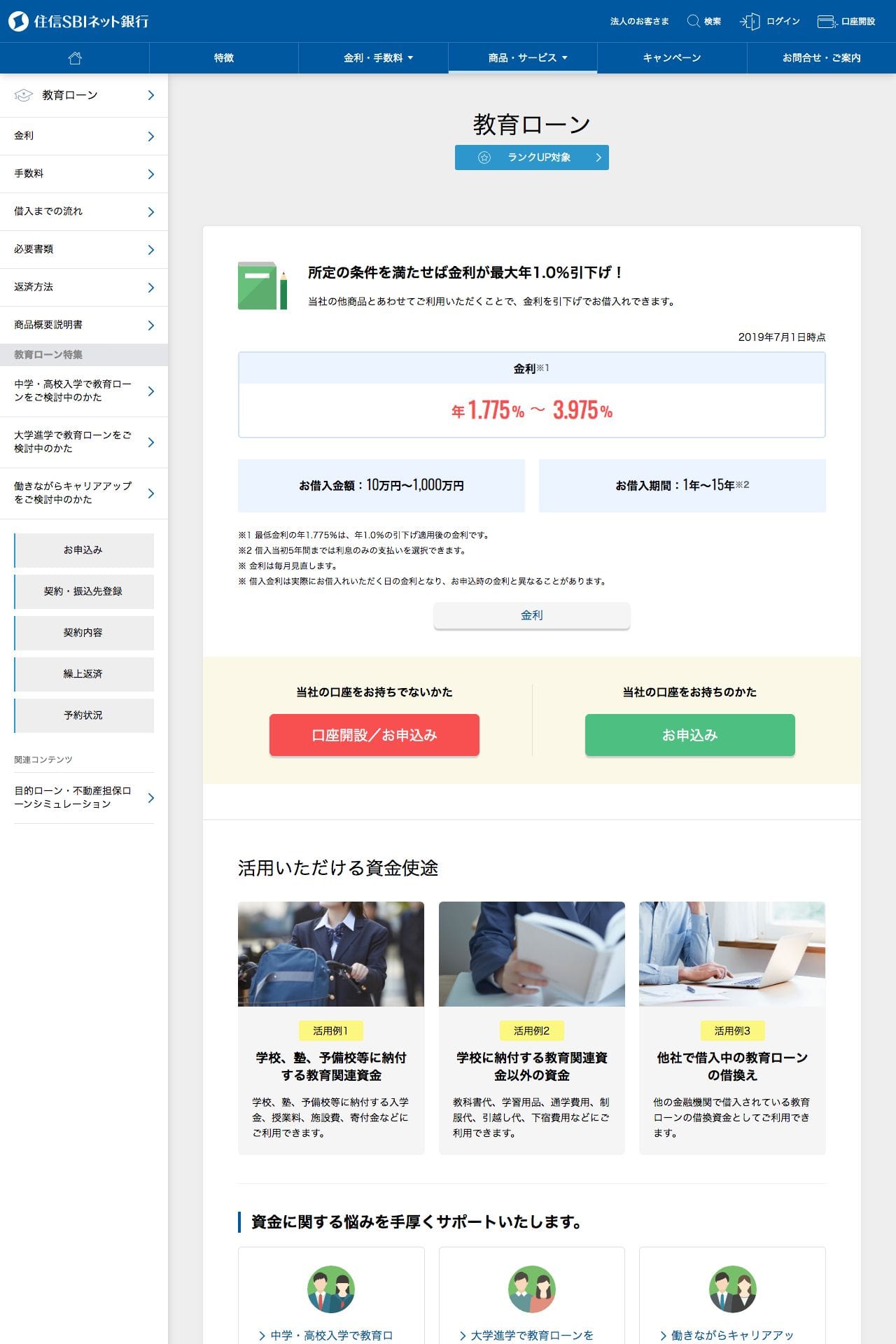Click the お借入期間:1年〜15年 box
Screen dimensions: 896x1344
(x=682, y=486)
